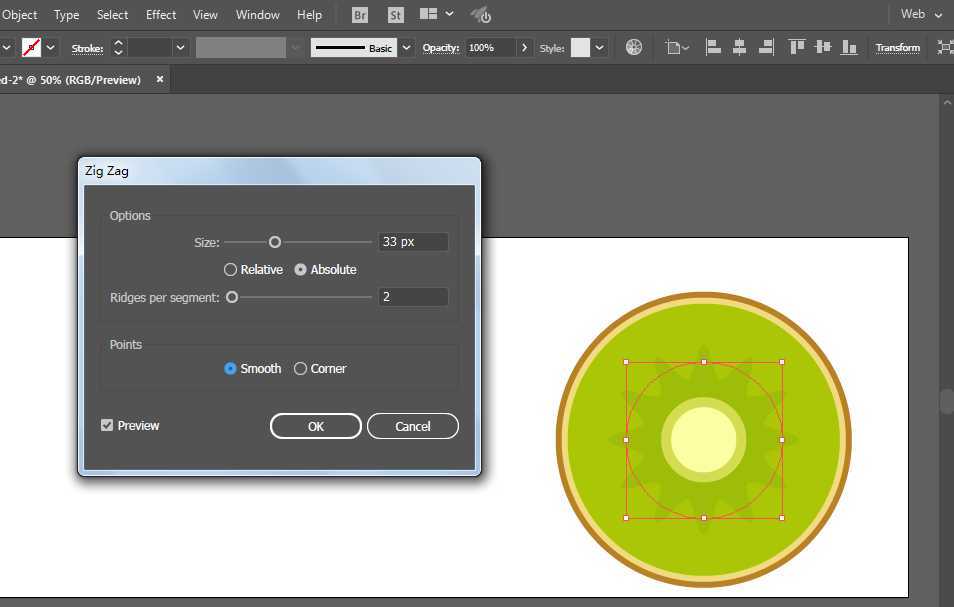Open Adobe Bridge via the Br icon
The width and height of the screenshot is (954, 607).
(x=360, y=15)
